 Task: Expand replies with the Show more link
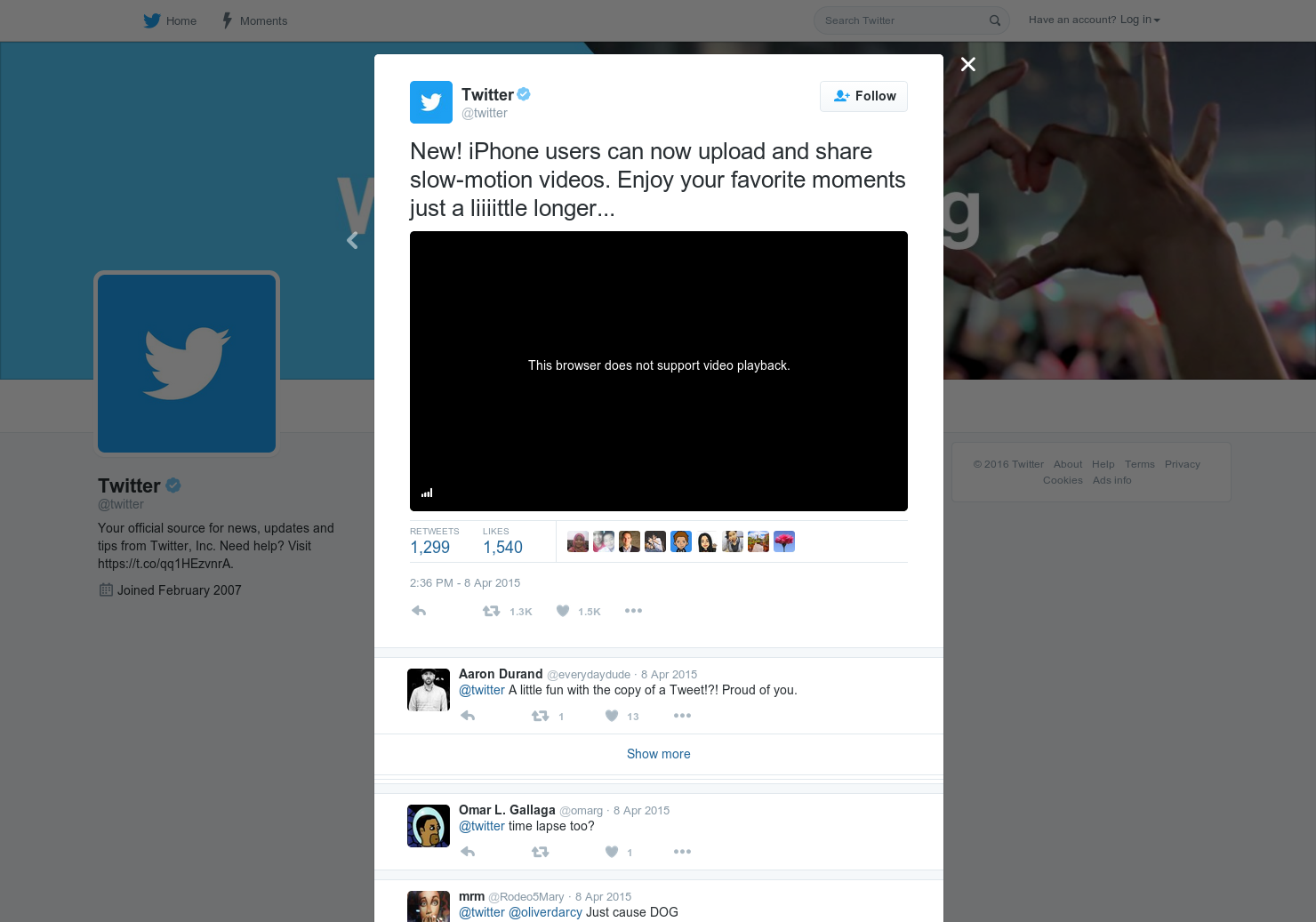coord(658,754)
